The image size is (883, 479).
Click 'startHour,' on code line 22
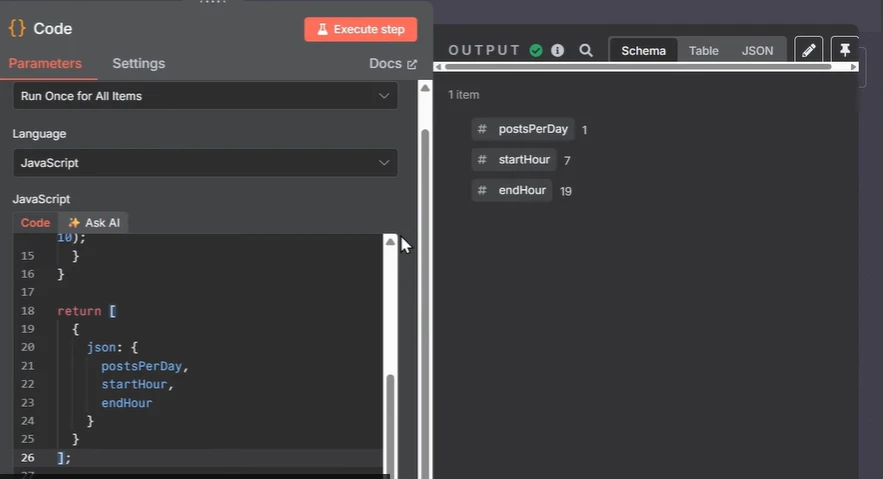point(137,384)
